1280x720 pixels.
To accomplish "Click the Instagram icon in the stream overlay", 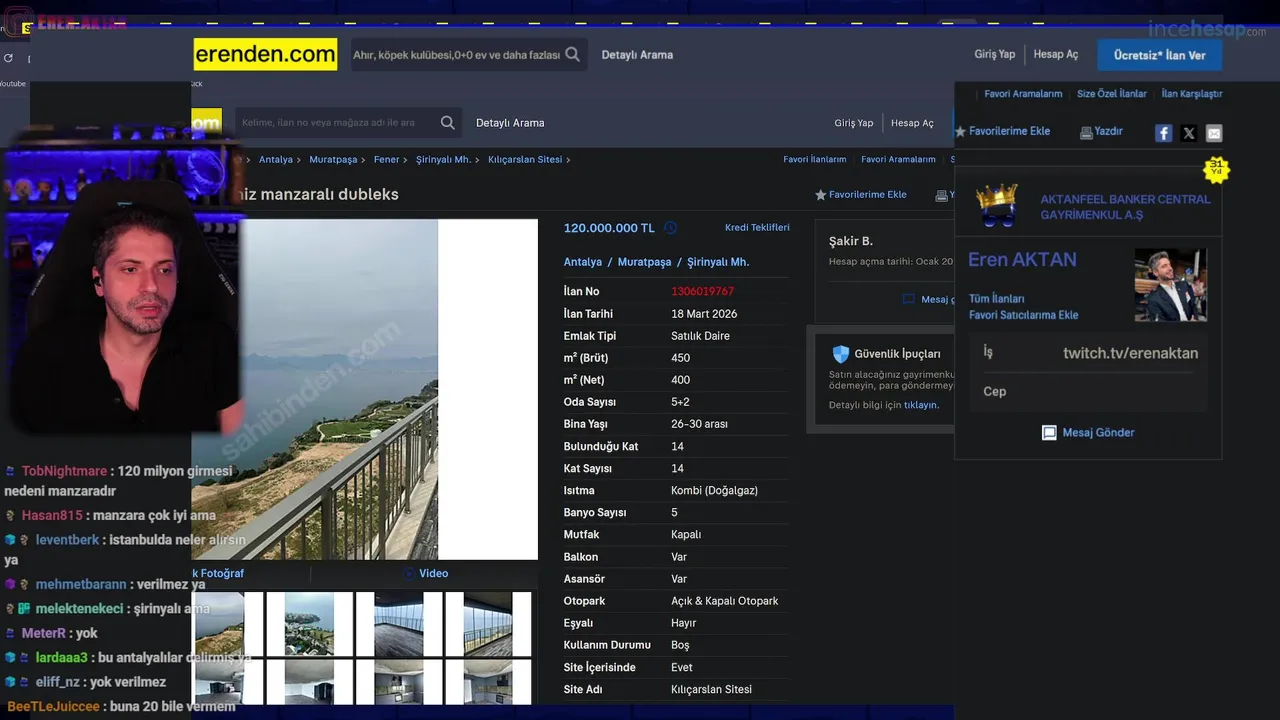I will [x=20, y=23].
